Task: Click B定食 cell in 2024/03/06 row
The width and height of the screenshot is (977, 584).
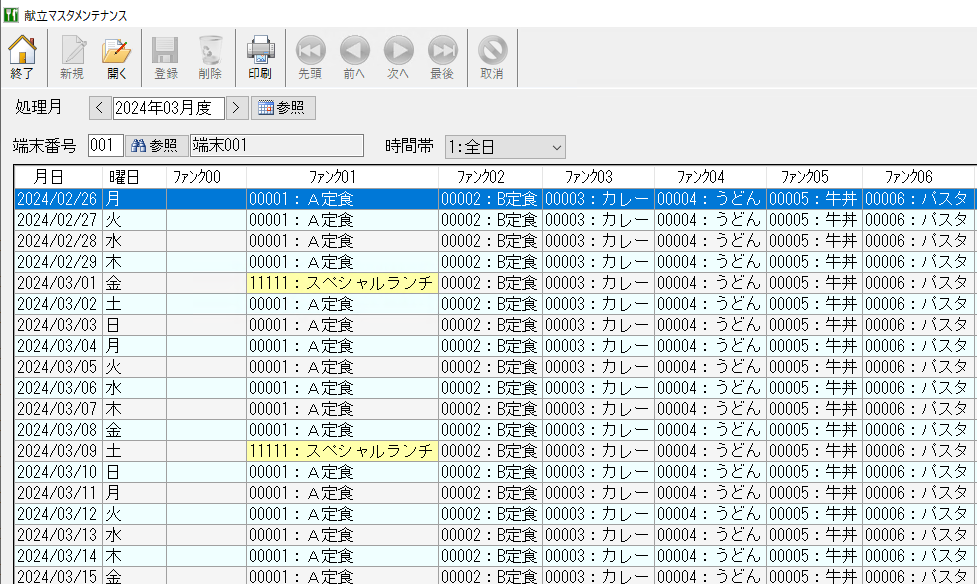Action: (x=490, y=388)
